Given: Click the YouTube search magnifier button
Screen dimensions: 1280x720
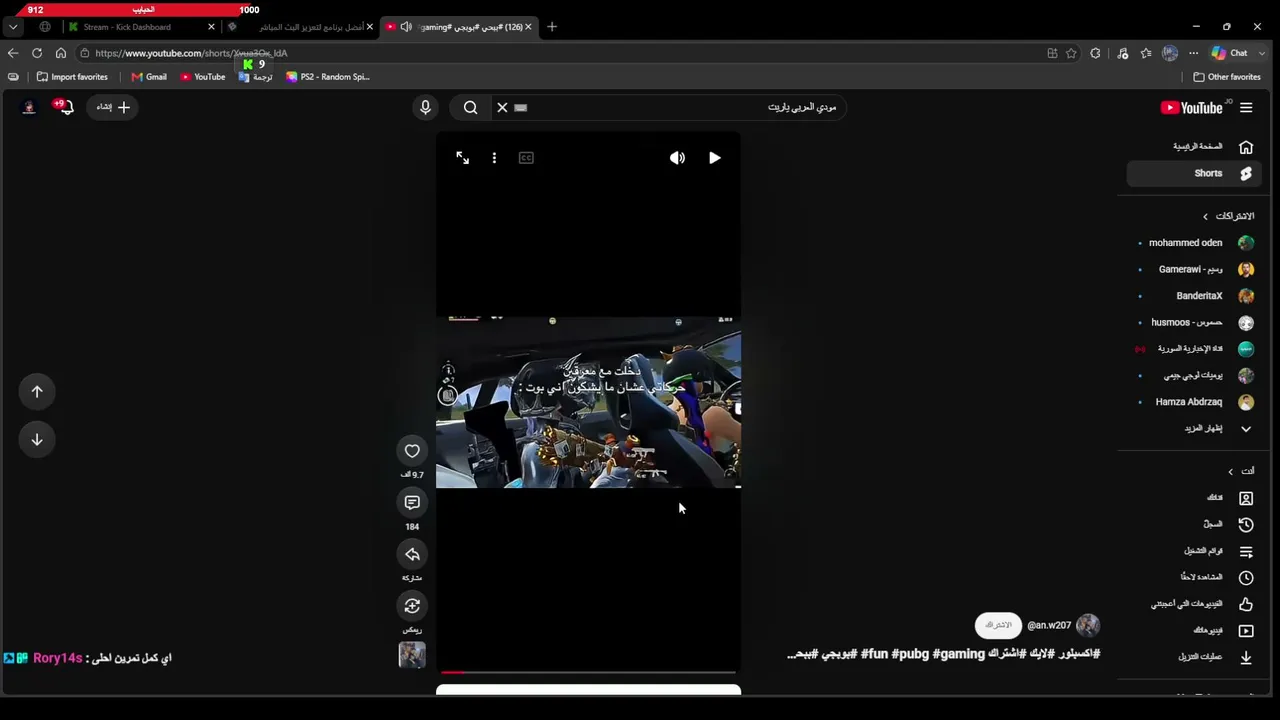Looking at the screenshot, I should coord(470,107).
